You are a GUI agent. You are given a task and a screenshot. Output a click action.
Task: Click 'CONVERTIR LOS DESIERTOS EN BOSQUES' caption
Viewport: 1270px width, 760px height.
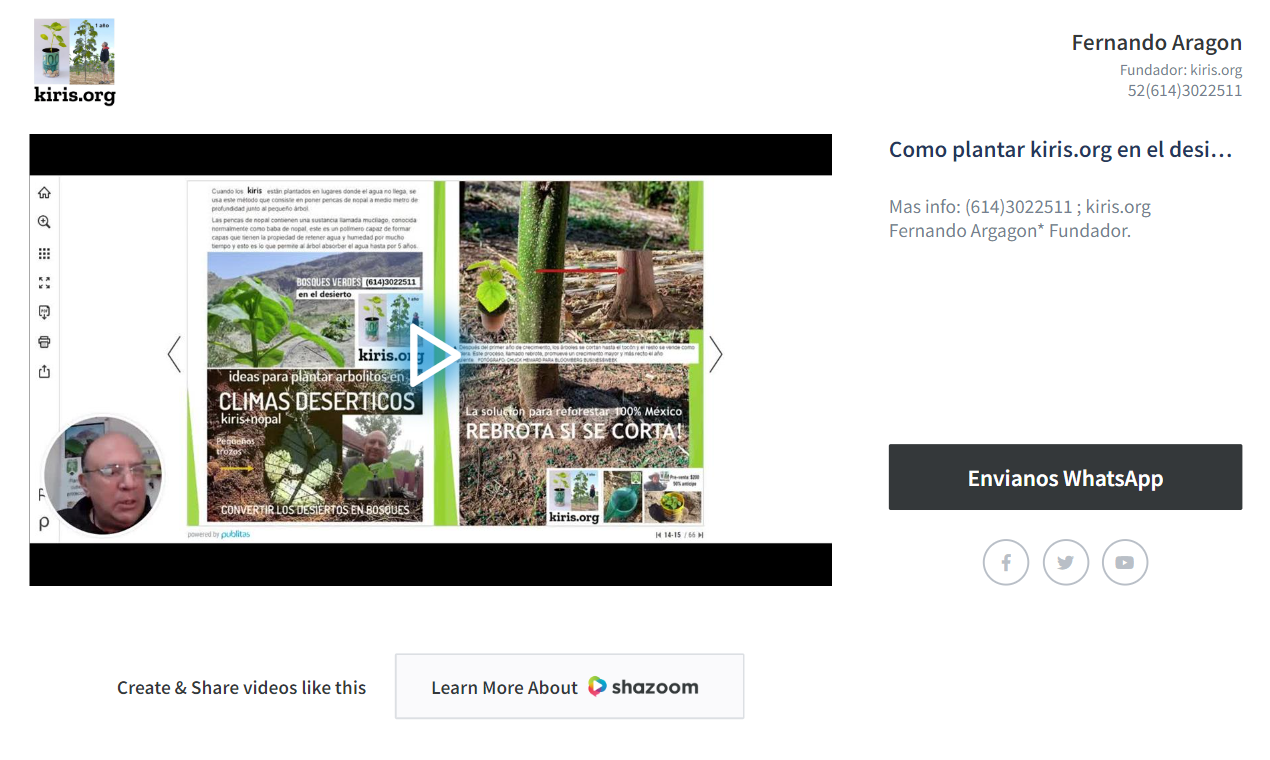pyautogui.click(x=315, y=510)
